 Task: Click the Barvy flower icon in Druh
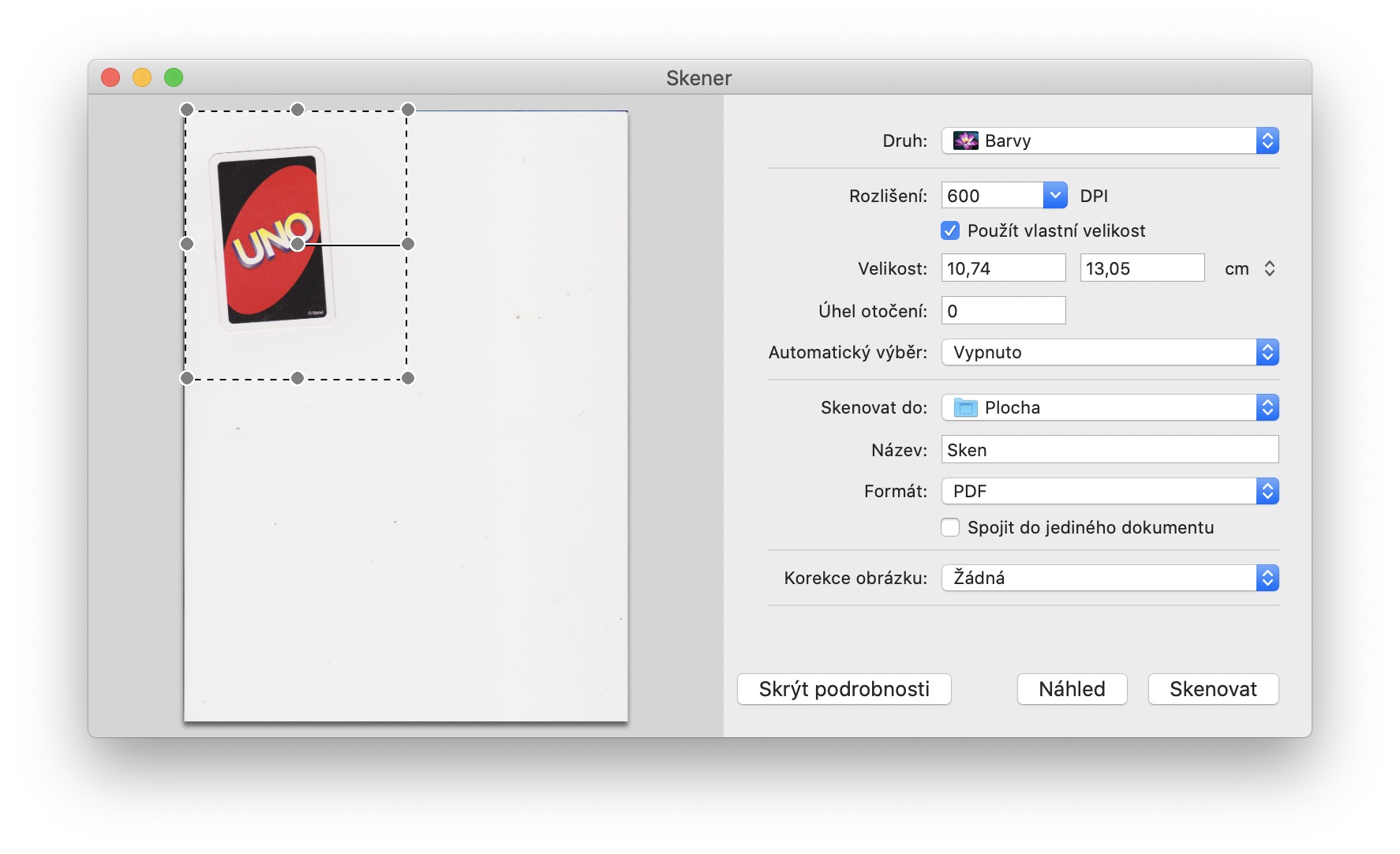click(x=965, y=140)
